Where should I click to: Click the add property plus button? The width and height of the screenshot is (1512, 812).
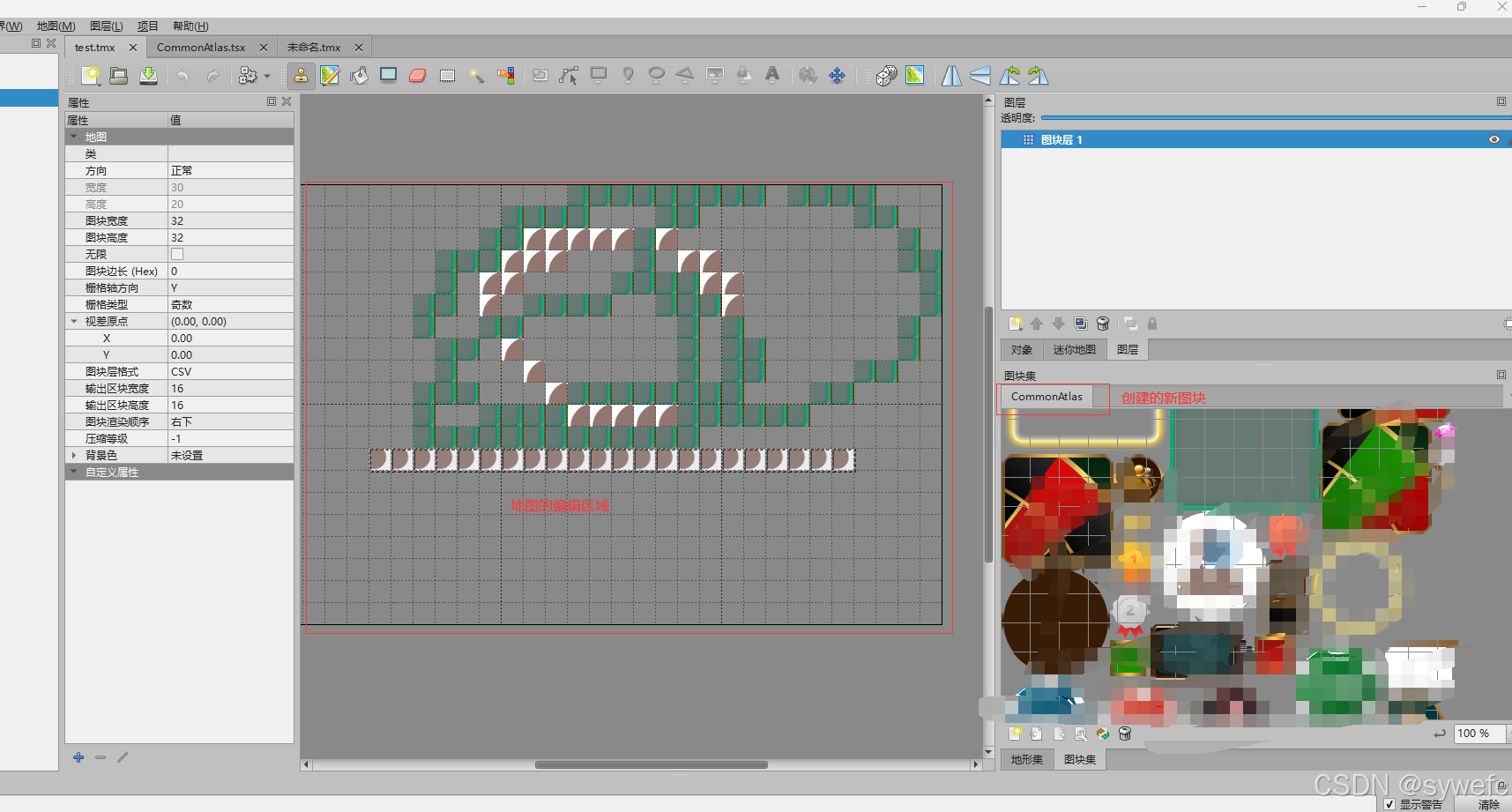78,757
